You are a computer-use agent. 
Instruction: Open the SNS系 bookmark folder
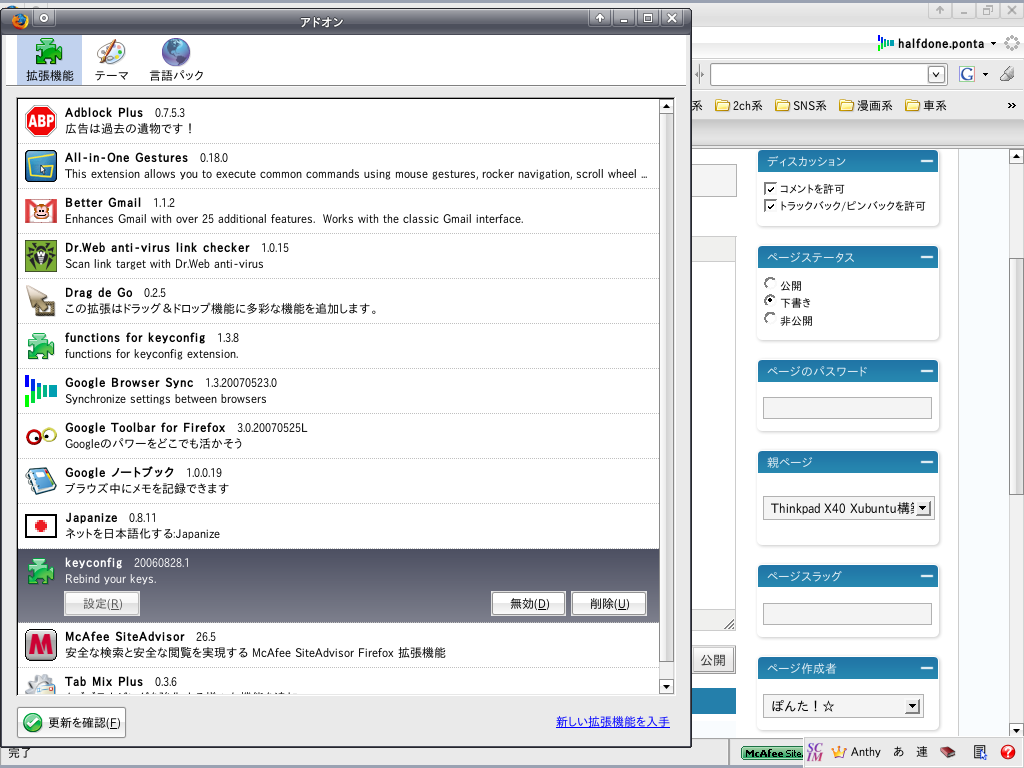[x=801, y=106]
